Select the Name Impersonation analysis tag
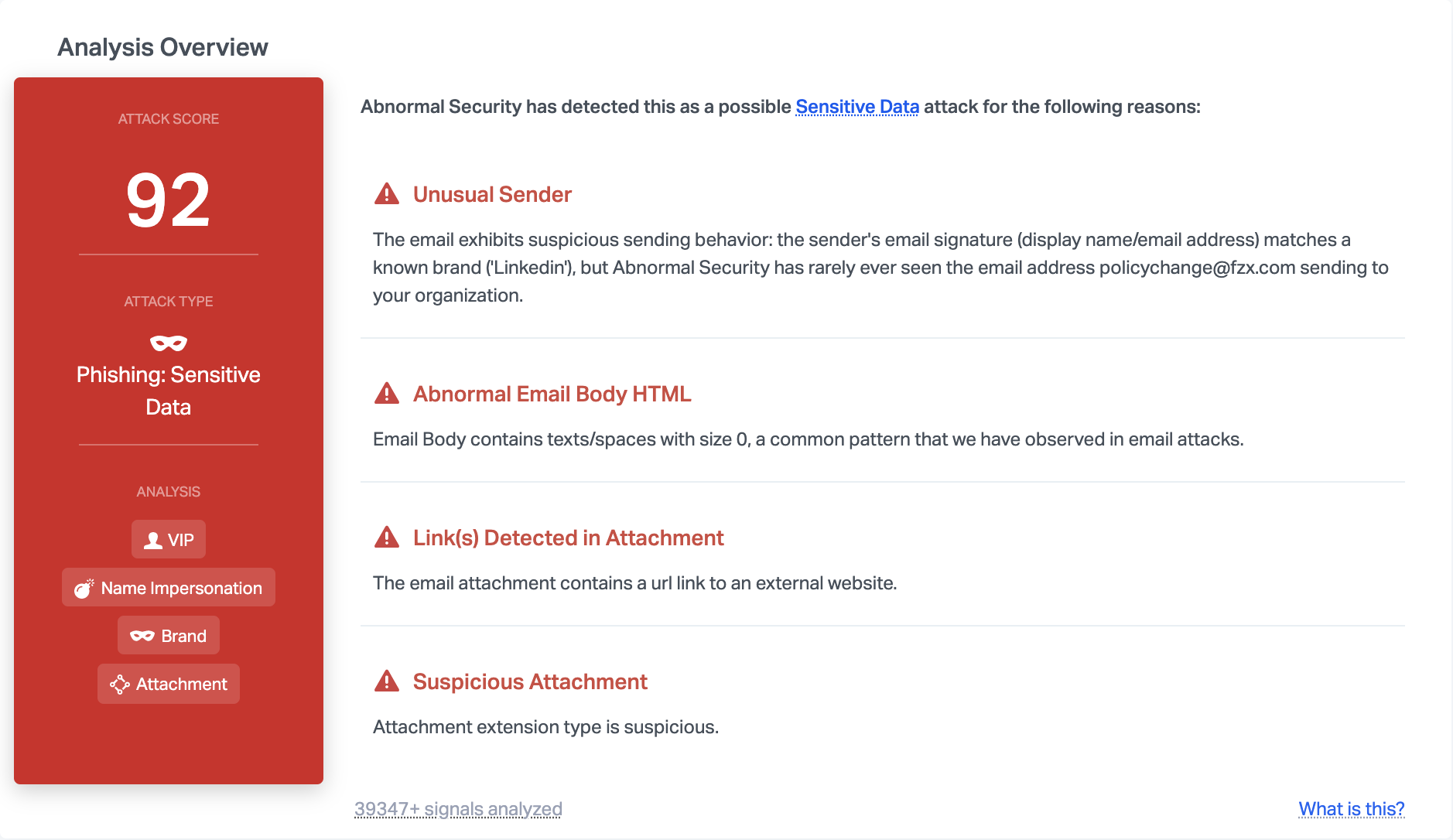 (169, 588)
